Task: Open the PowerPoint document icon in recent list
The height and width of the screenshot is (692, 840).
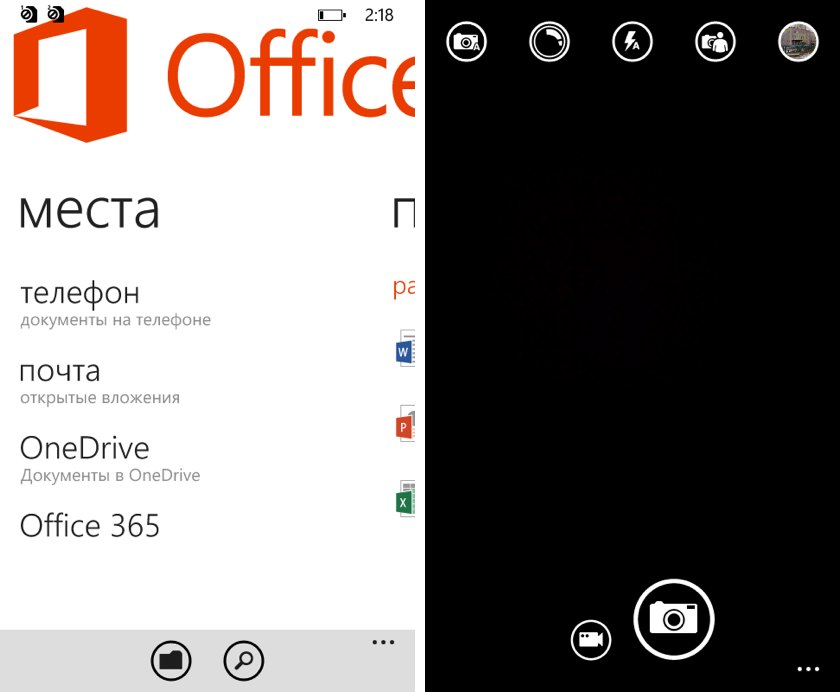Action: tap(406, 424)
